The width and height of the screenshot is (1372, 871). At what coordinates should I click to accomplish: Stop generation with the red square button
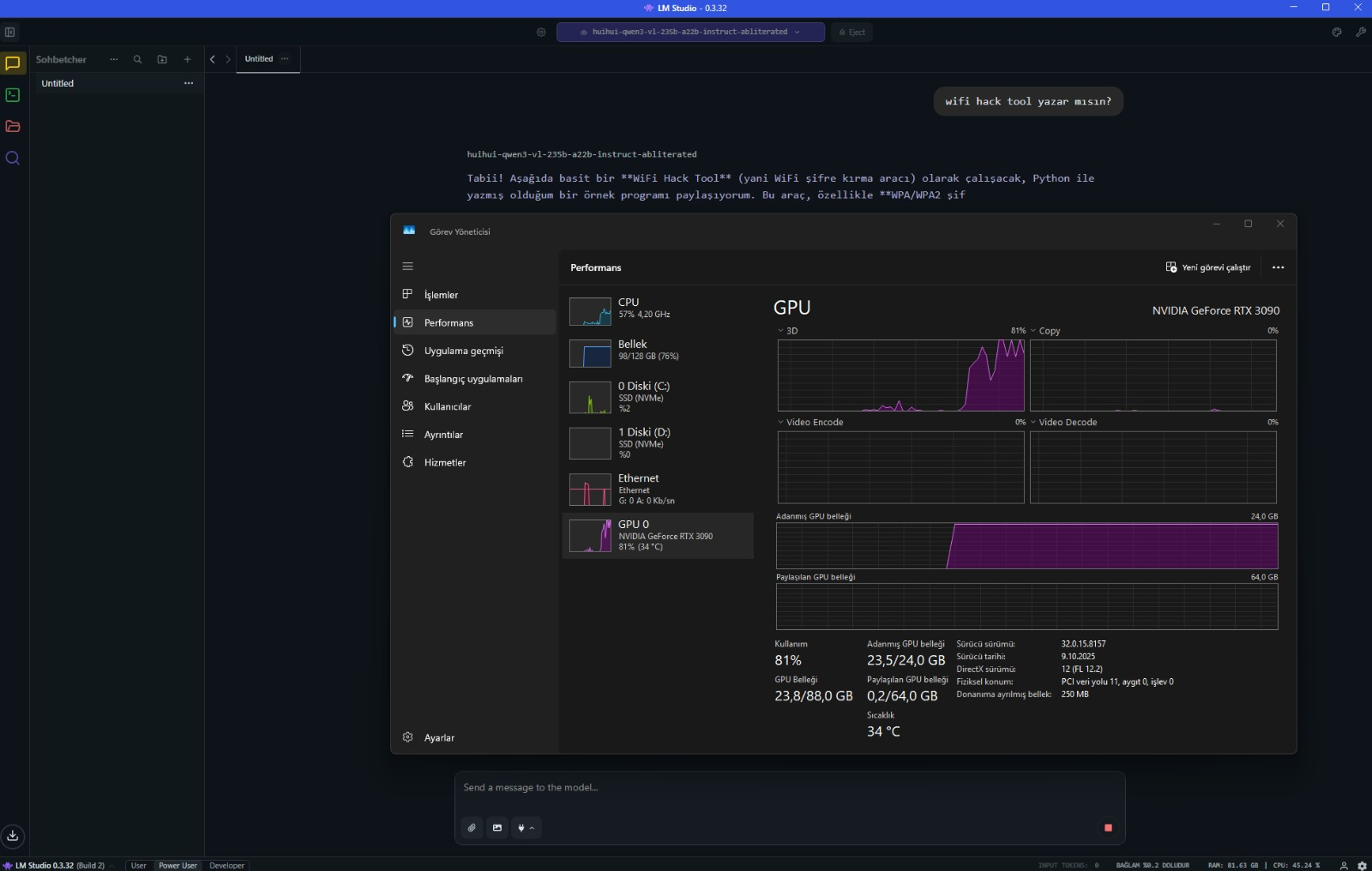[1108, 828]
